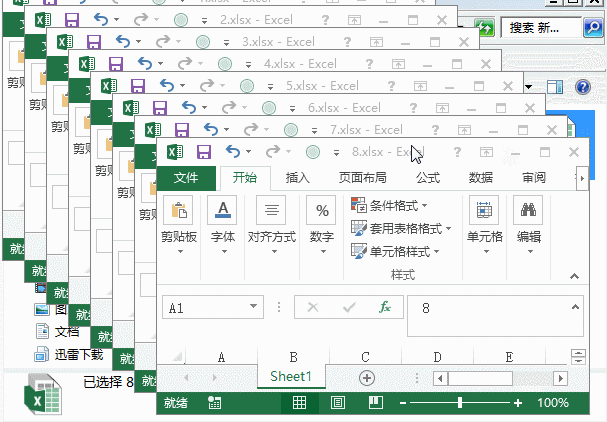Click macro recording icon in status bar
This screenshot has height=422, width=607.
point(214,403)
